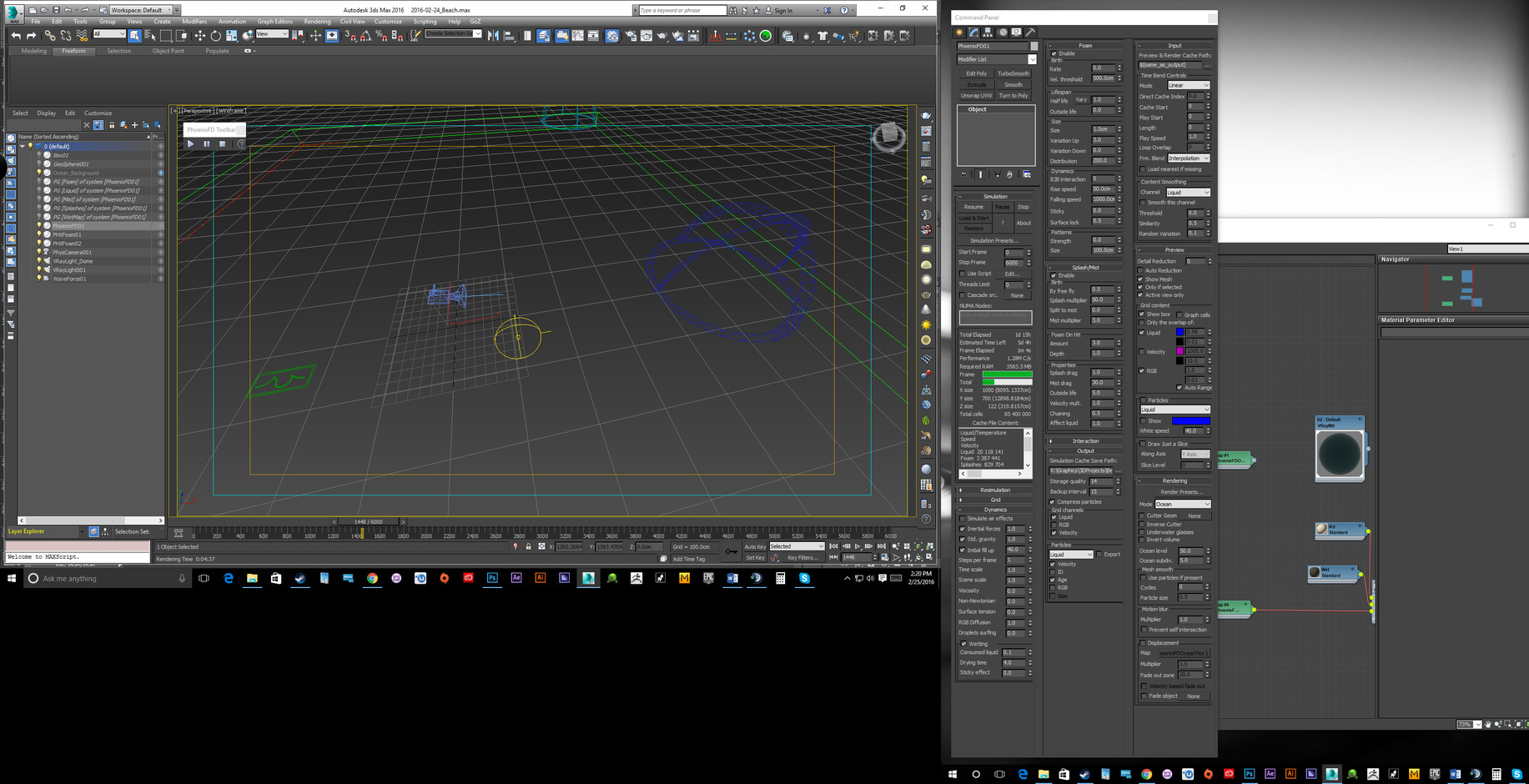Click the PhoenixFD toolbar play icon
The height and width of the screenshot is (784, 1529).
191,144
